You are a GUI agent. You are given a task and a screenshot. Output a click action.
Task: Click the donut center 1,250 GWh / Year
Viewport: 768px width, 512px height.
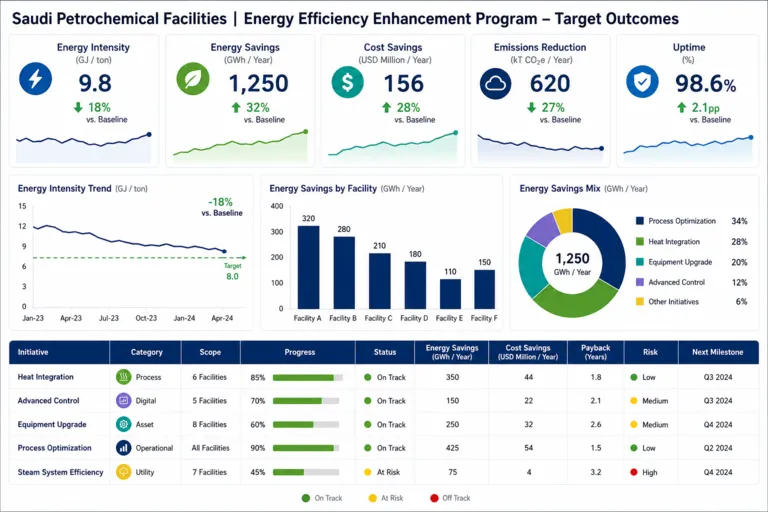click(572, 264)
